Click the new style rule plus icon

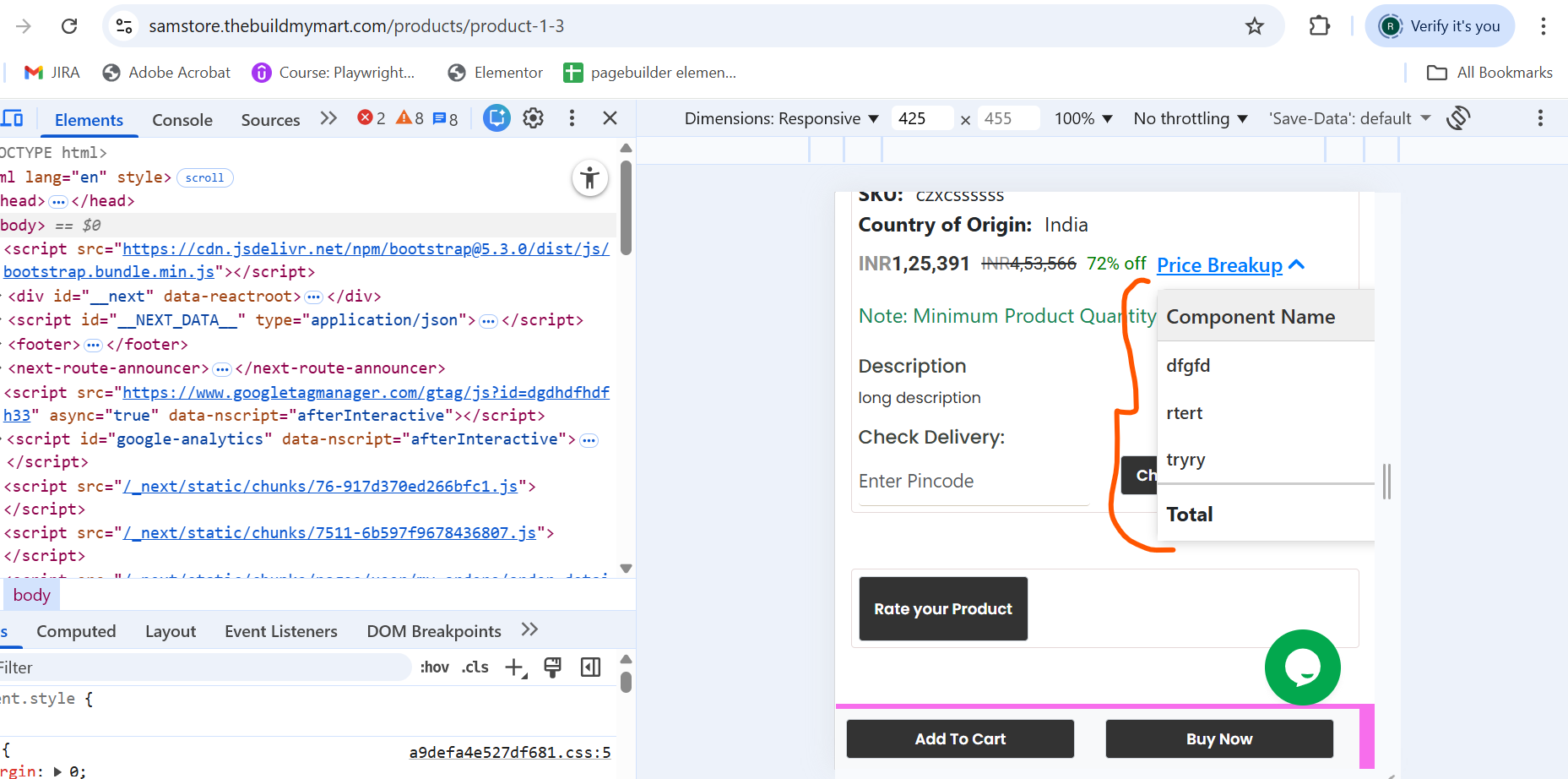tap(515, 667)
